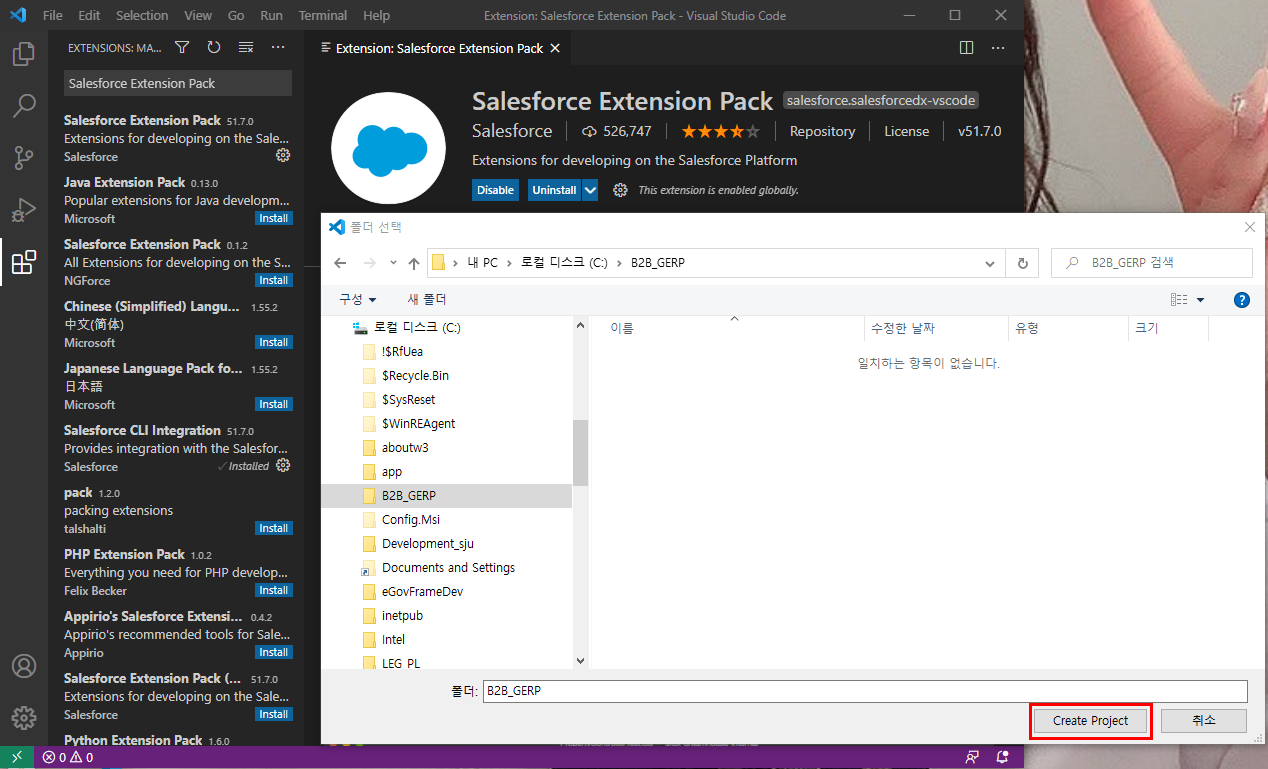Open Source Control view in activity bar
The height and width of the screenshot is (769, 1268).
(x=24, y=157)
